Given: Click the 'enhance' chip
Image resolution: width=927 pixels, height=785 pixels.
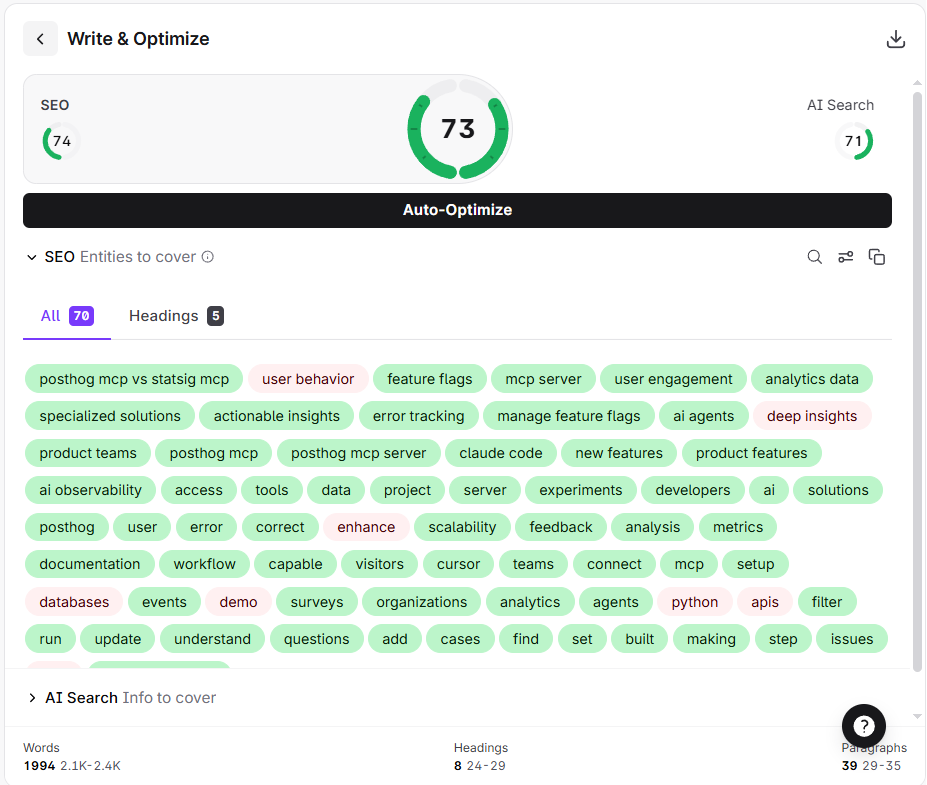Looking at the screenshot, I should coord(367,527).
